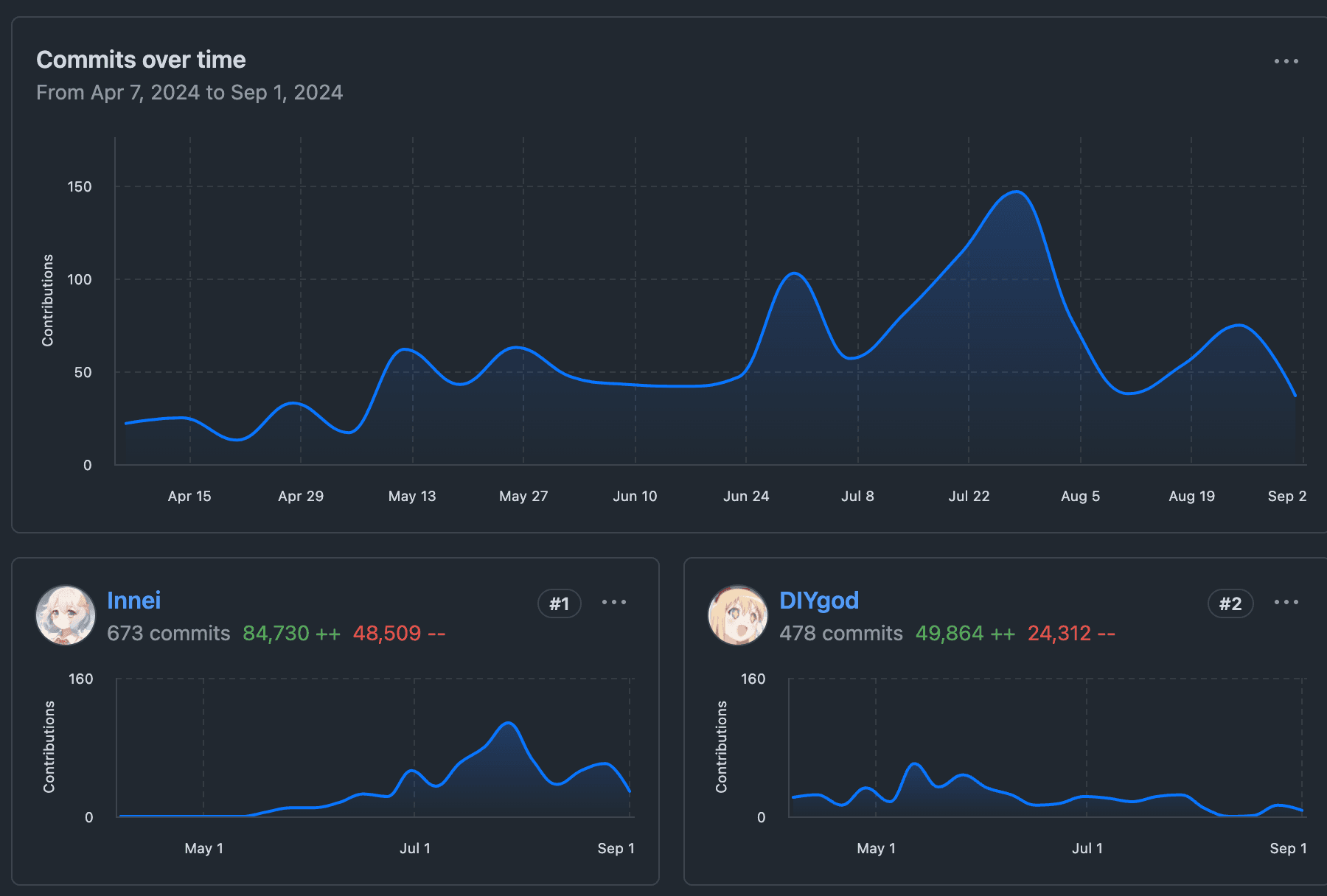Open DIYgod's profile via the avatar
The width and height of the screenshot is (1327, 896).
coord(738,615)
